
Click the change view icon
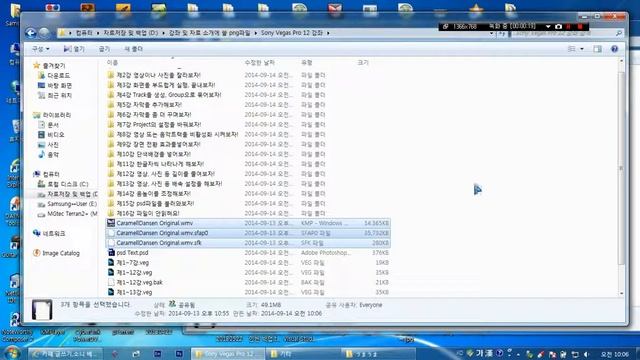[x=571, y=49]
